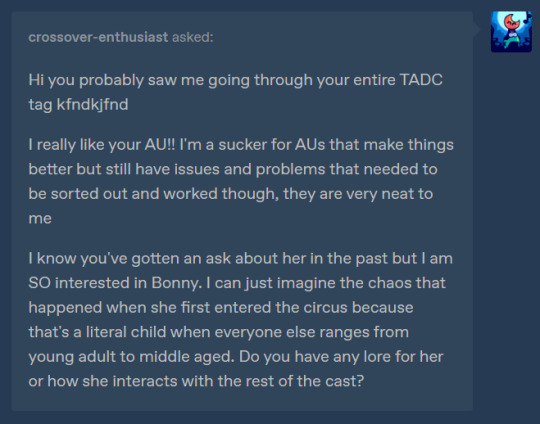
Task: Click the line "be sorted out and worked"
Action: point(230,194)
